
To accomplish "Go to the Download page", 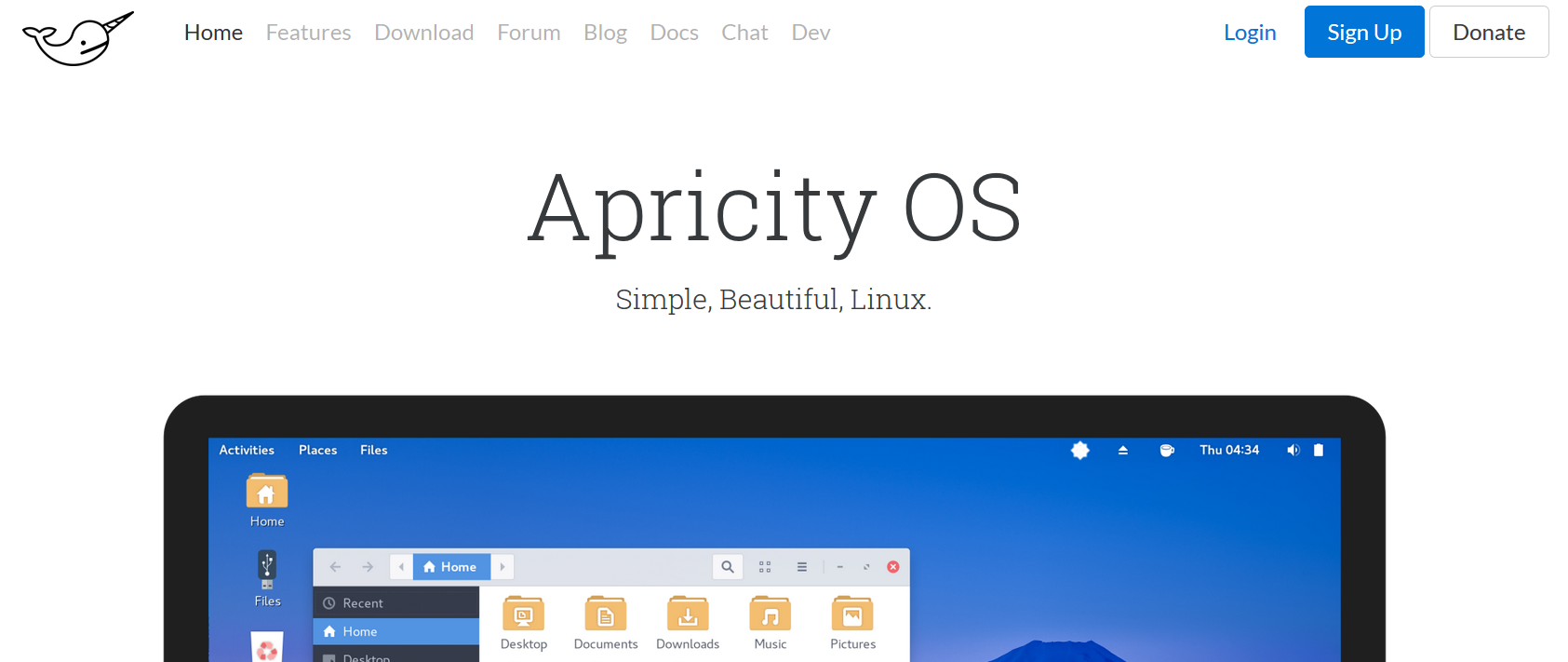I will [423, 33].
